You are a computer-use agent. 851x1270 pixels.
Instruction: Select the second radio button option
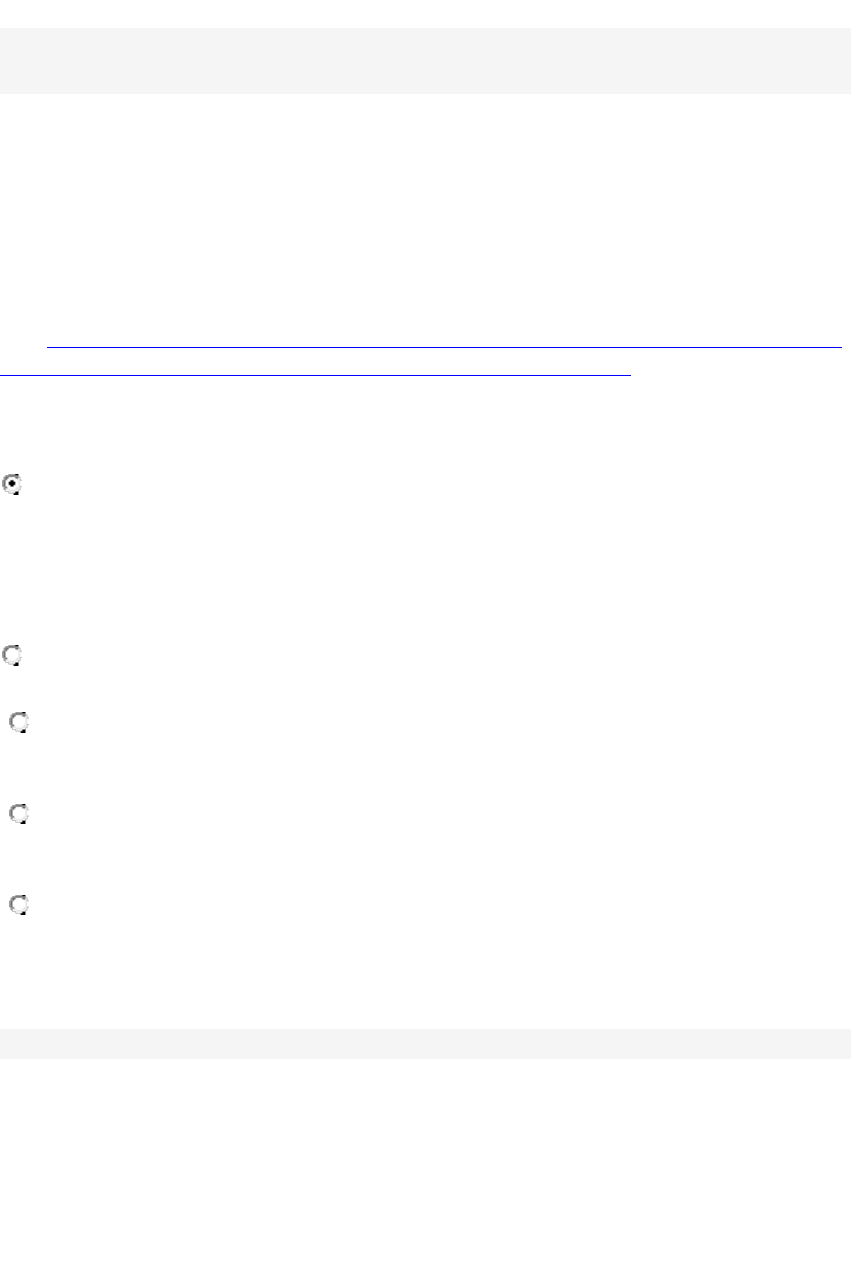click(14, 656)
